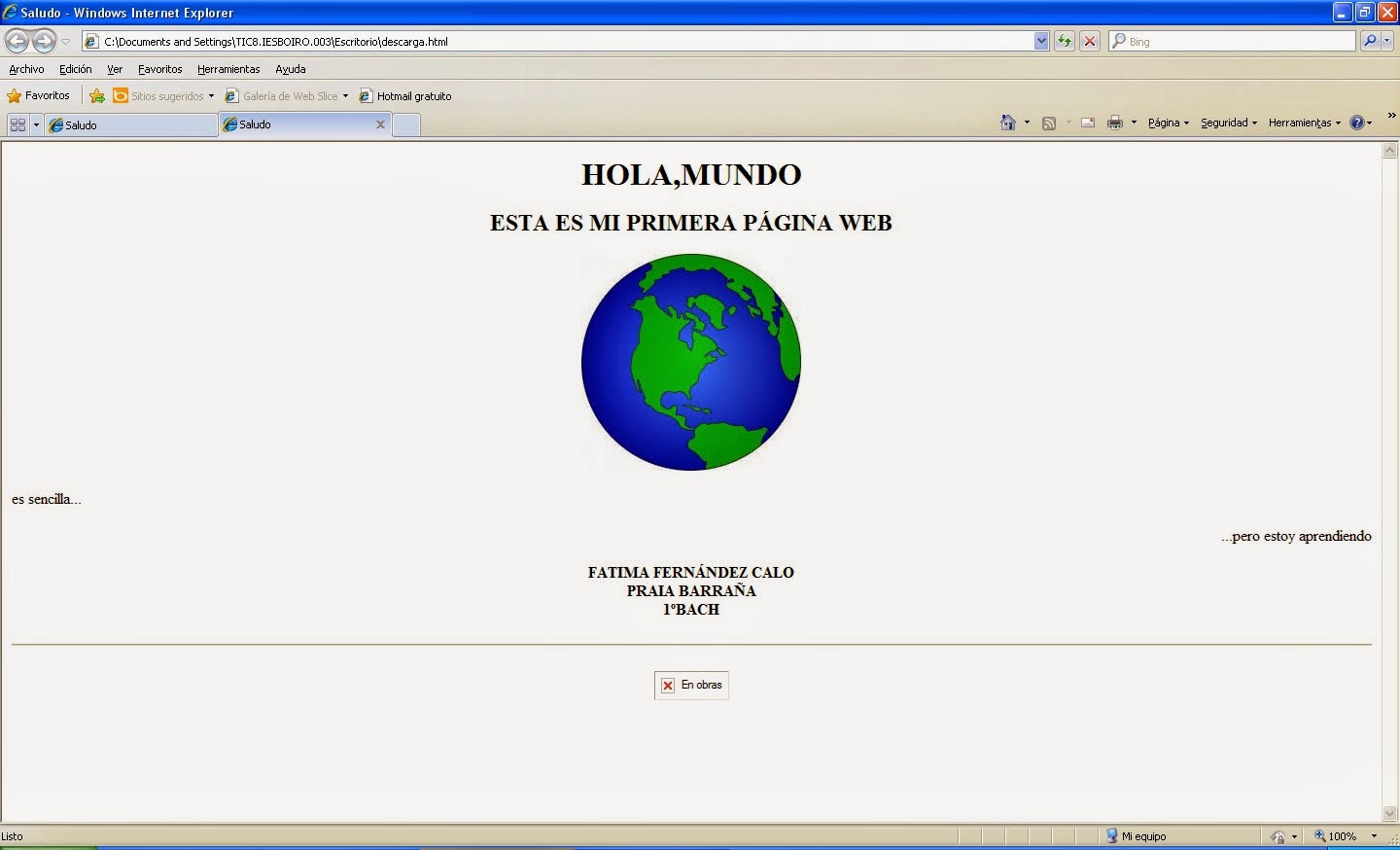This screenshot has width=1400, height=850.
Task: Stop loading with the red X icon
Action: (1090, 42)
